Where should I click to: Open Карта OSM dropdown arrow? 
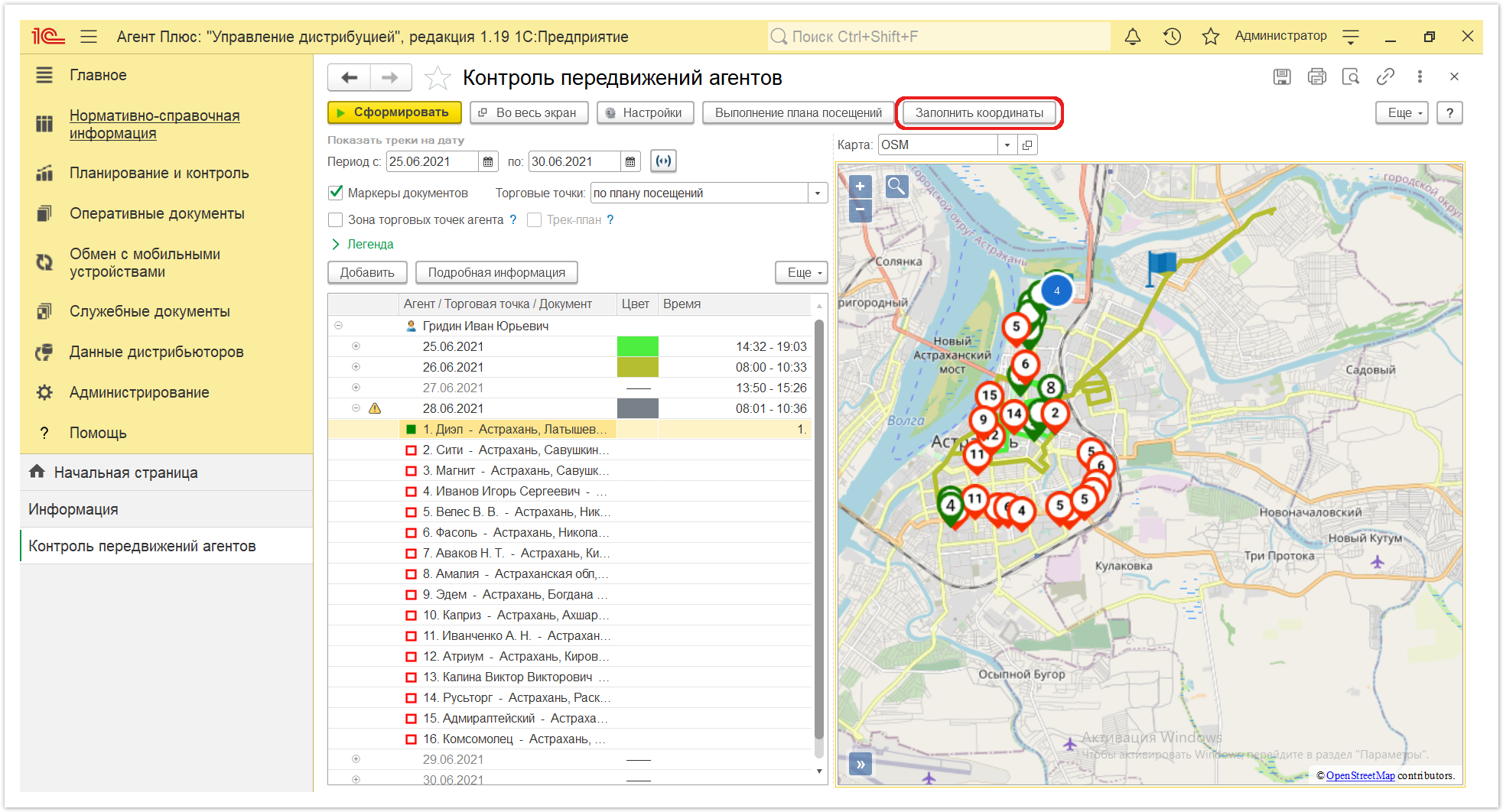pyautogui.click(x=1007, y=145)
